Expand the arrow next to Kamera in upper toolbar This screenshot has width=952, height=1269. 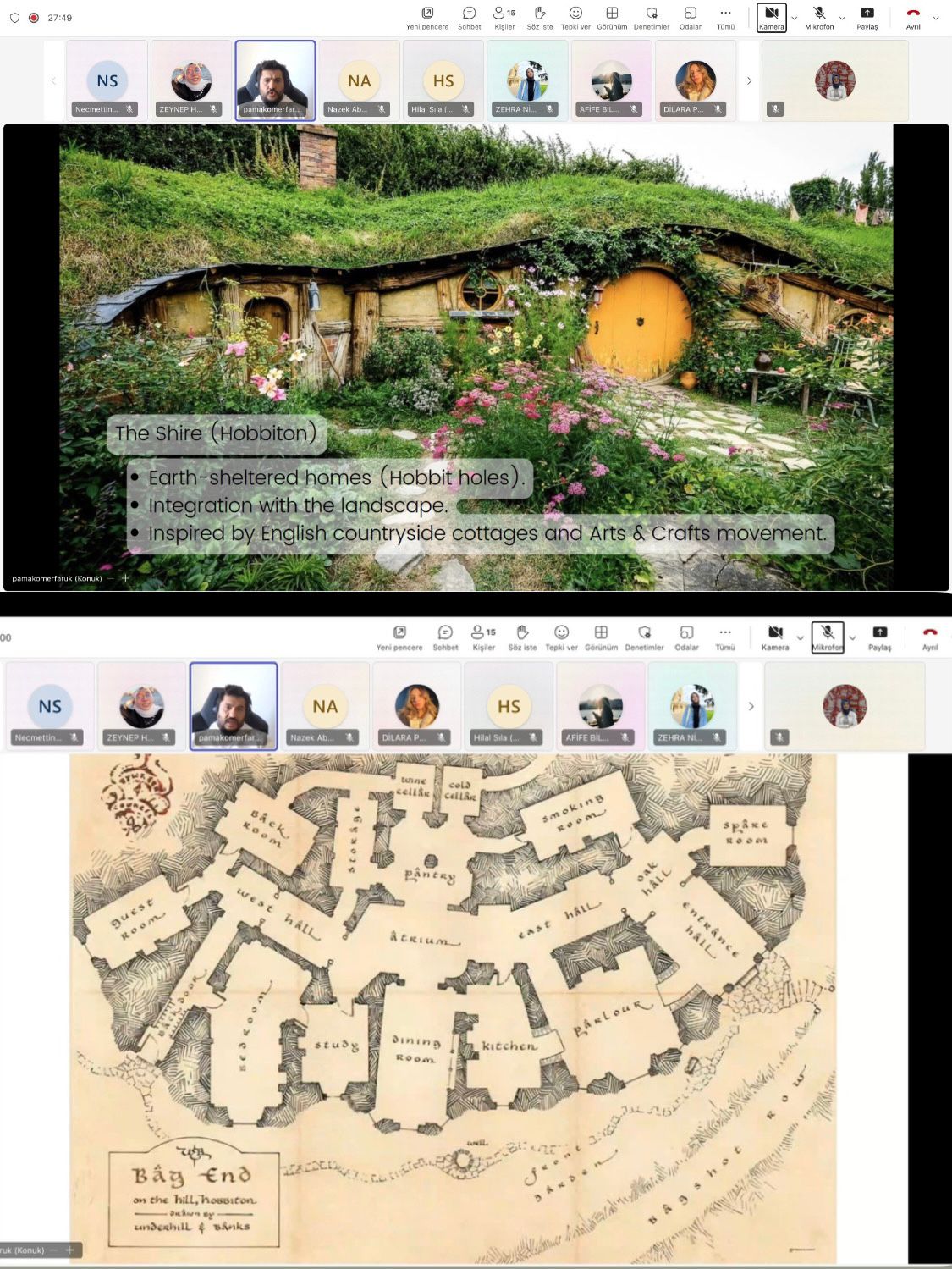pos(795,18)
